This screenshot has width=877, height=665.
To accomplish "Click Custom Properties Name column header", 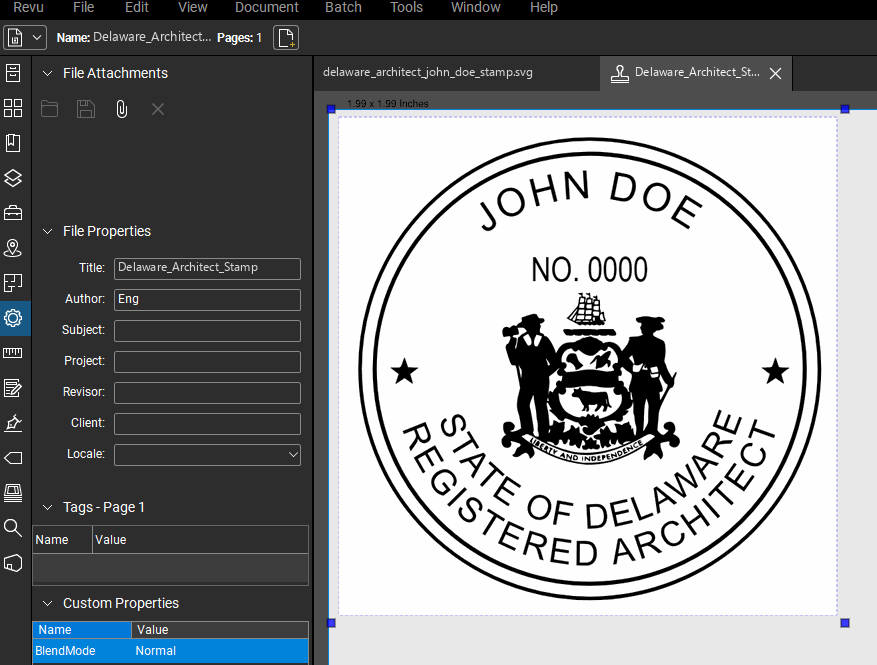I will [82, 630].
